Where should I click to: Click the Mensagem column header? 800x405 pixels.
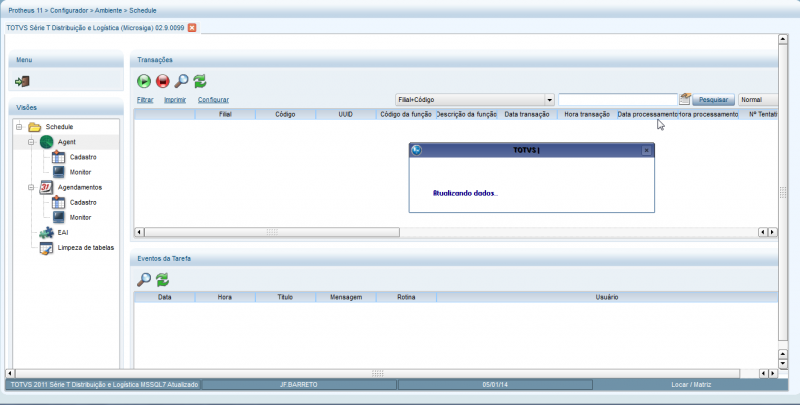[x=346, y=297]
